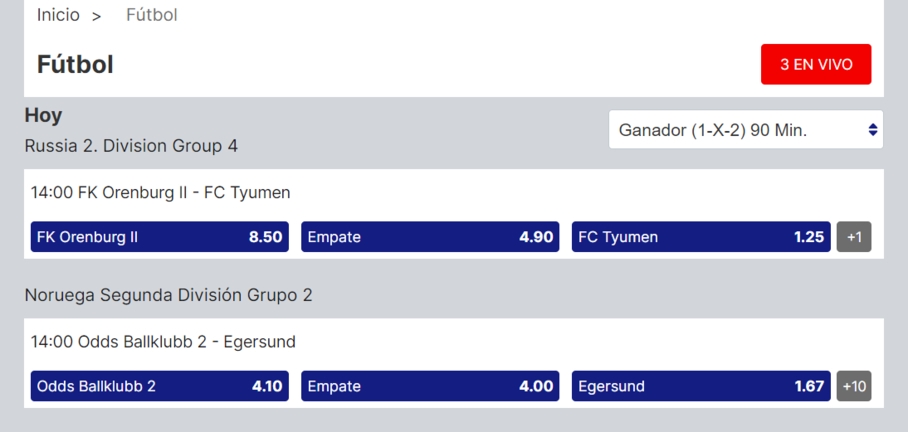Open the 3 EN VIVO live matches
Screen dimensions: 908x432
816,64
